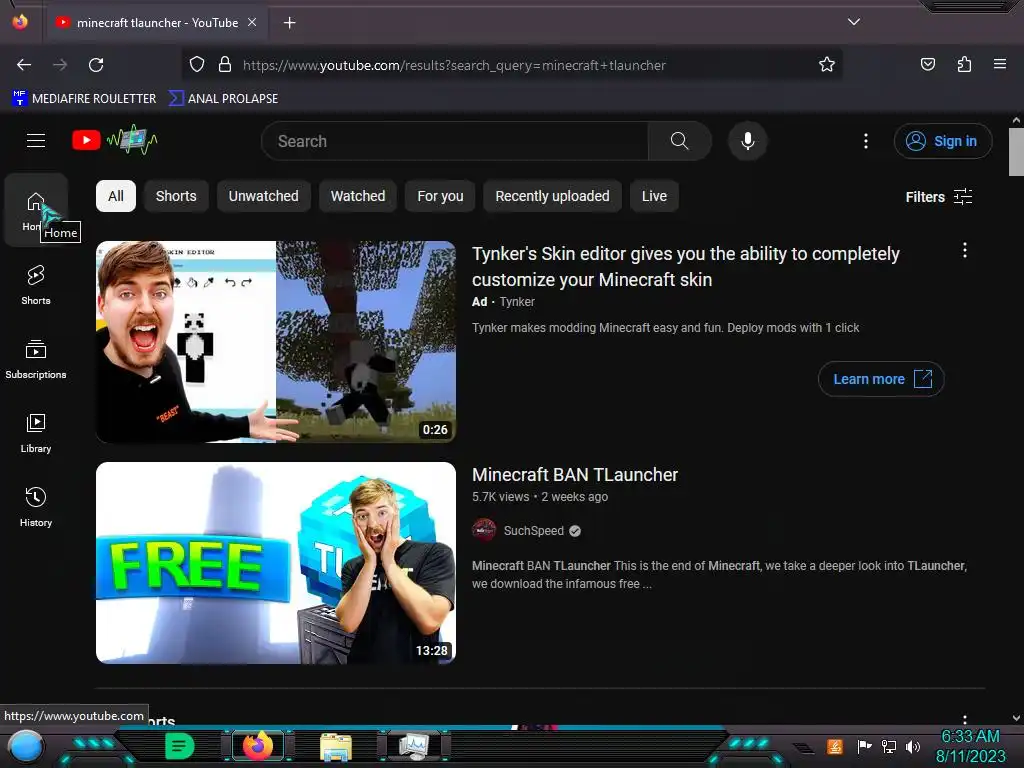This screenshot has height=768, width=1024.
Task: Switch to Firefox in the taskbar
Action: click(x=257, y=746)
